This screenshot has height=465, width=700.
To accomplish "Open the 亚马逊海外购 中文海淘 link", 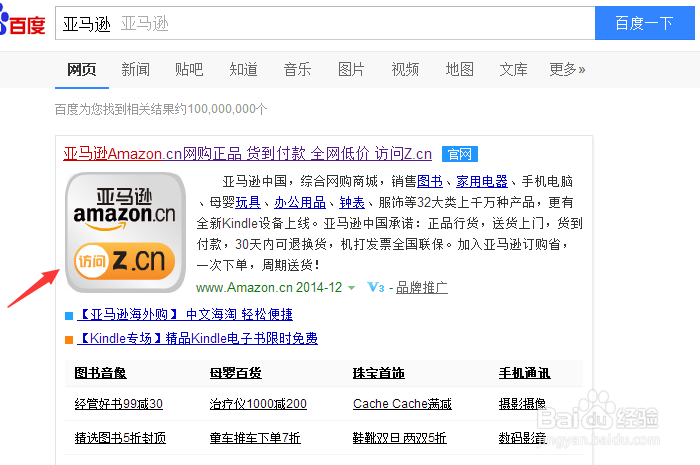I will [185, 315].
